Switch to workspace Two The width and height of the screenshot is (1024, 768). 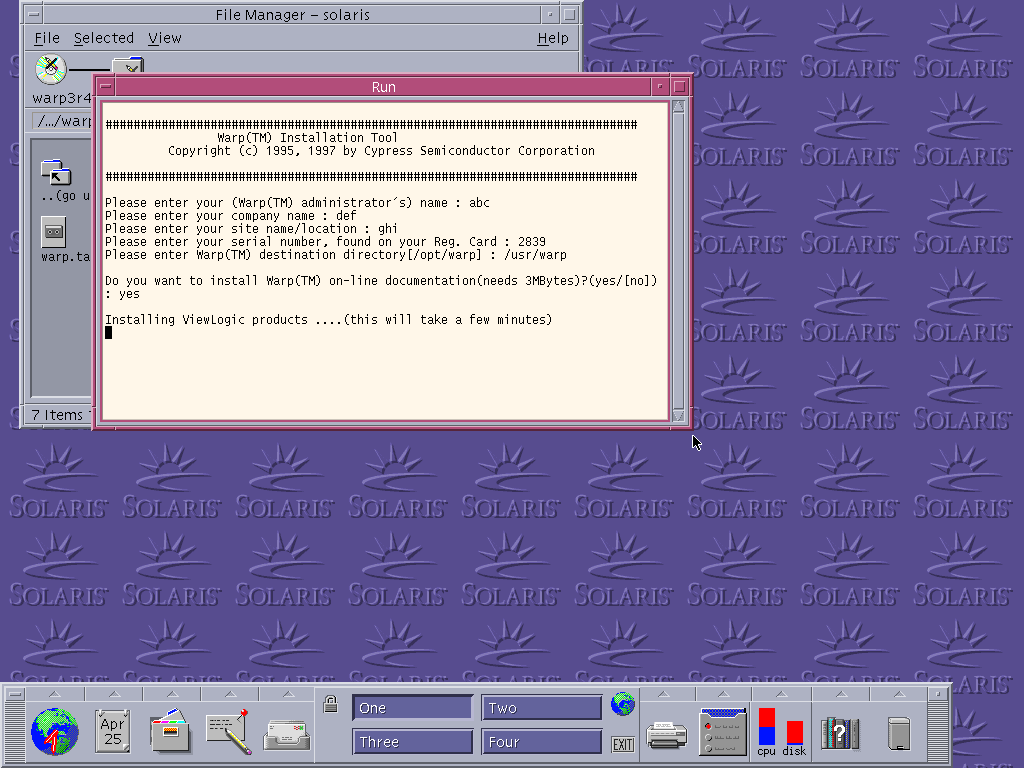541,708
